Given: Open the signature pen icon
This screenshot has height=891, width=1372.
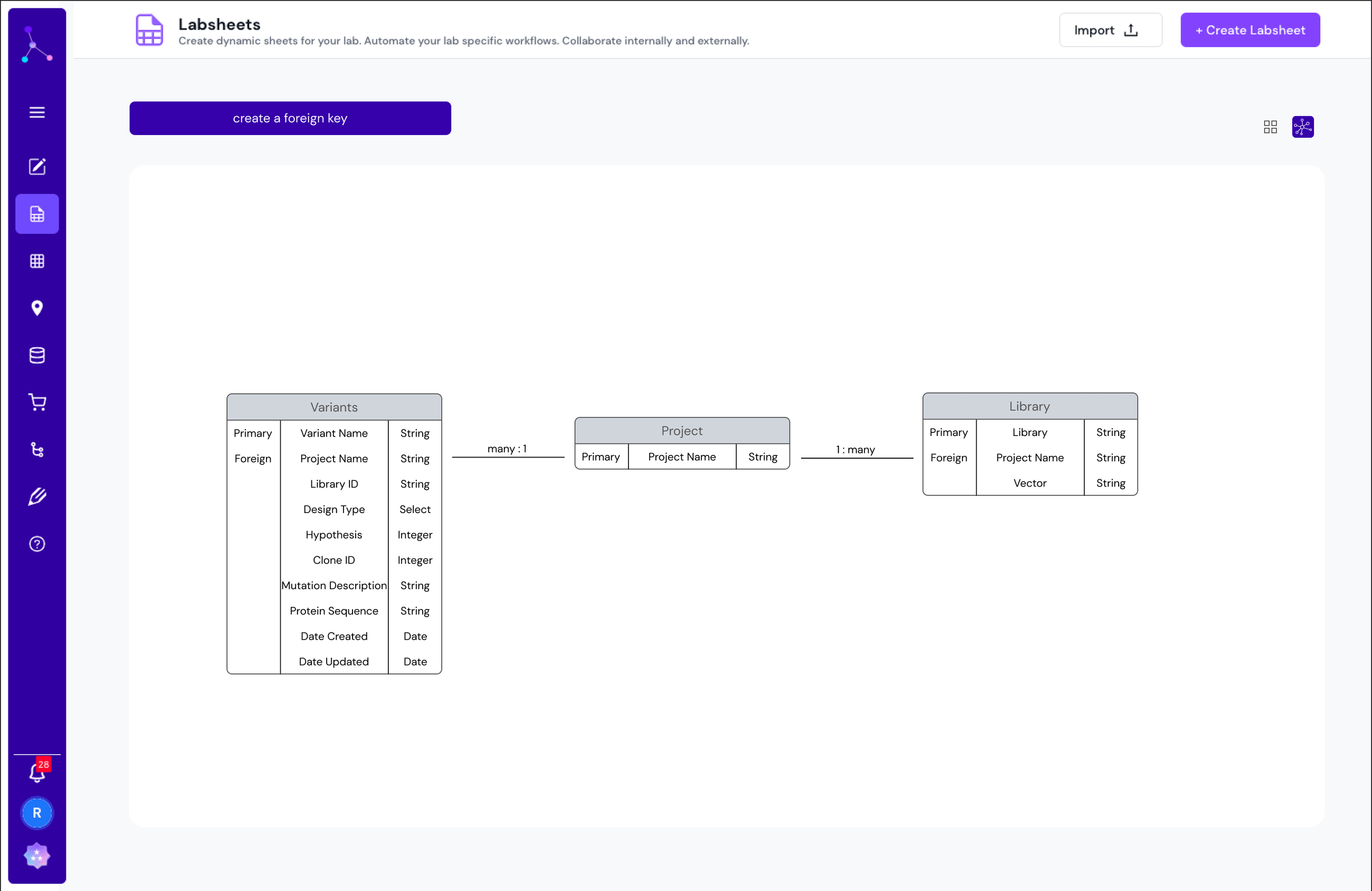Looking at the screenshot, I should [37, 496].
